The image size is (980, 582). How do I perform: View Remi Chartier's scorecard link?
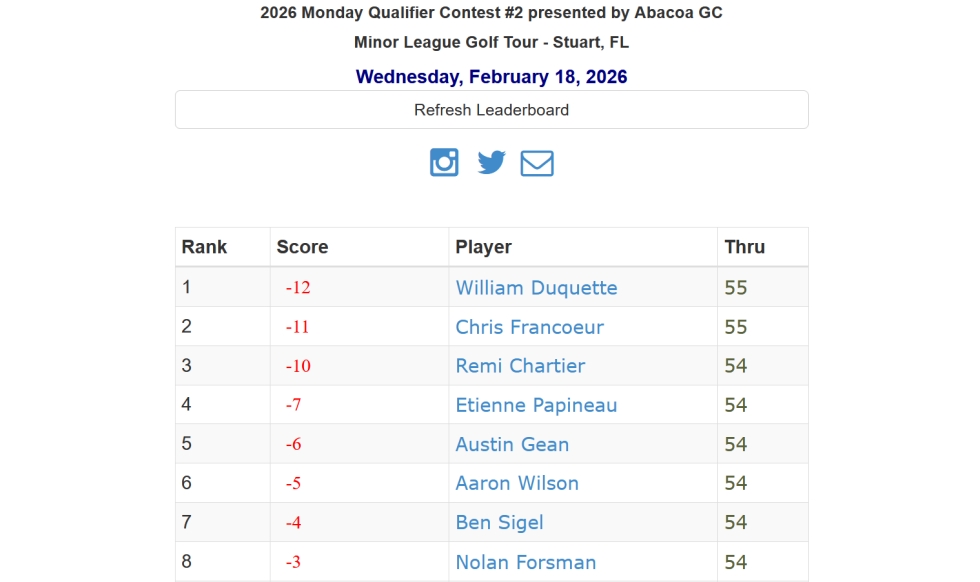tap(520, 365)
